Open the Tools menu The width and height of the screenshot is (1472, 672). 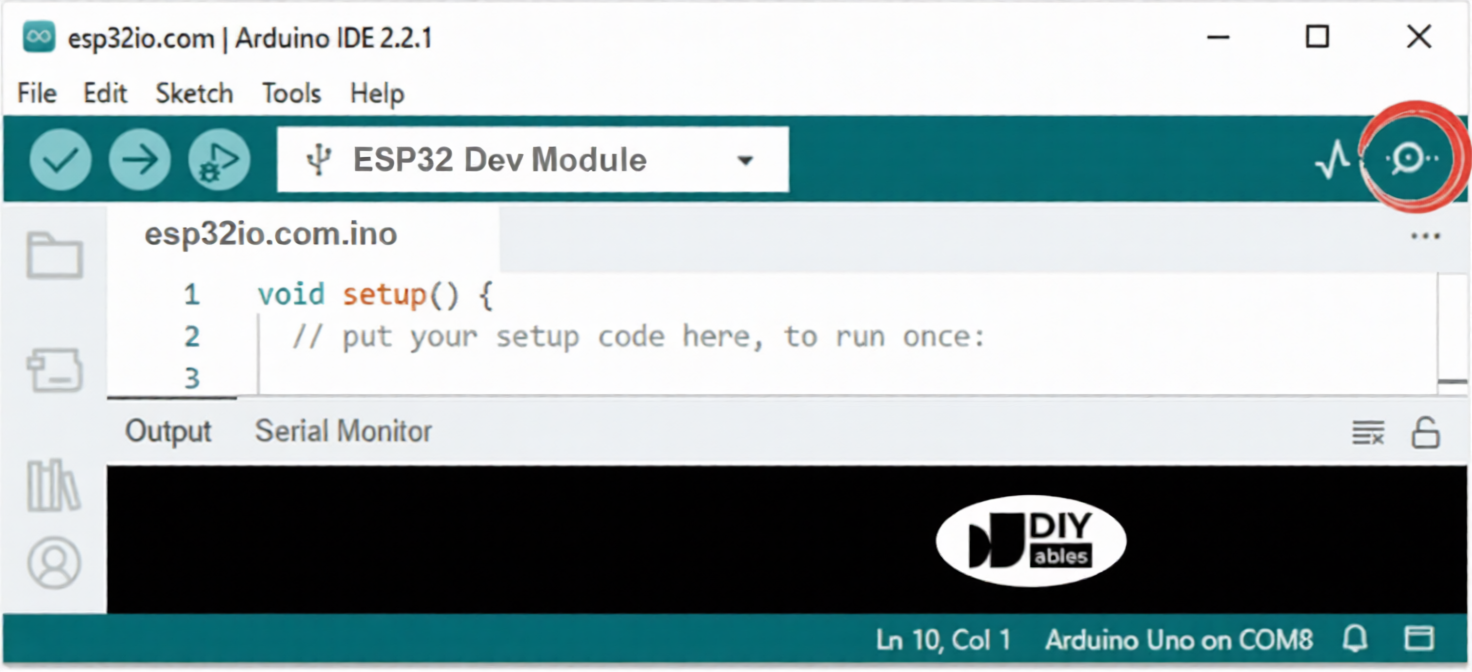pyautogui.click(x=291, y=94)
